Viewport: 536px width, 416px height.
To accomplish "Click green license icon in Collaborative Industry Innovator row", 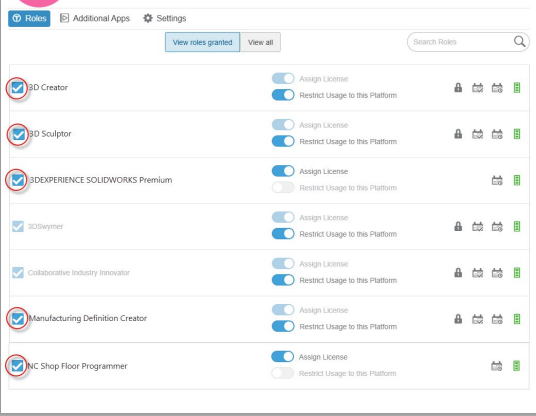I will (517, 272).
